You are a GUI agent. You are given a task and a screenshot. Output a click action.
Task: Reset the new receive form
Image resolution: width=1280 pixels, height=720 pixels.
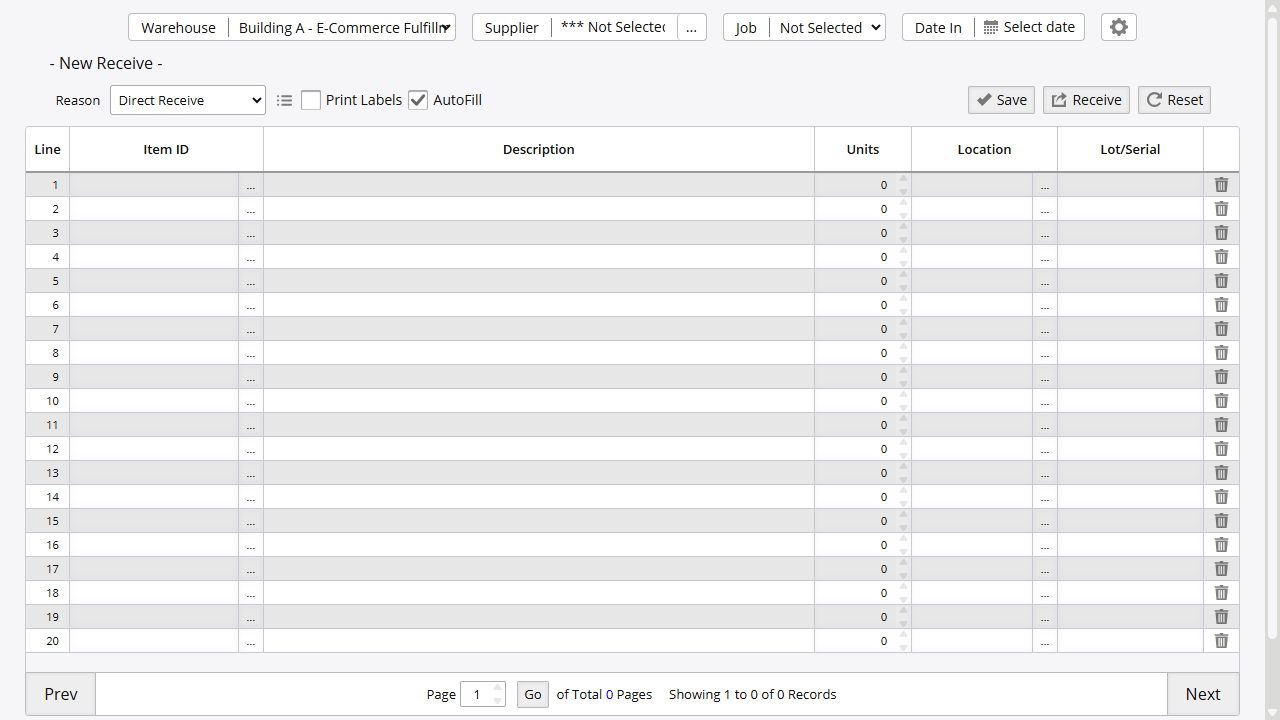pos(1174,99)
